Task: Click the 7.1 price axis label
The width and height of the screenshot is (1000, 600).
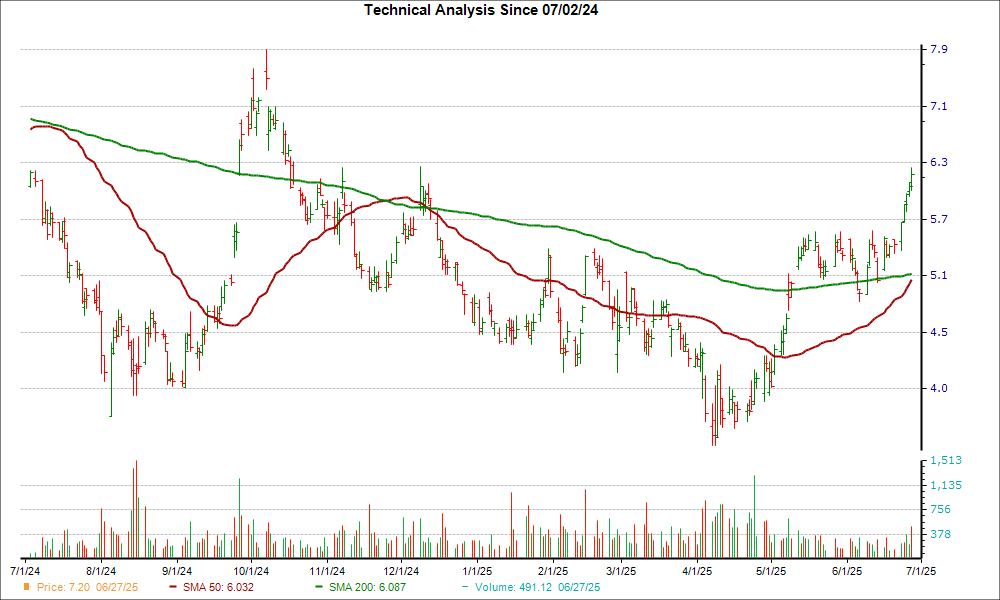Action: [x=938, y=106]
